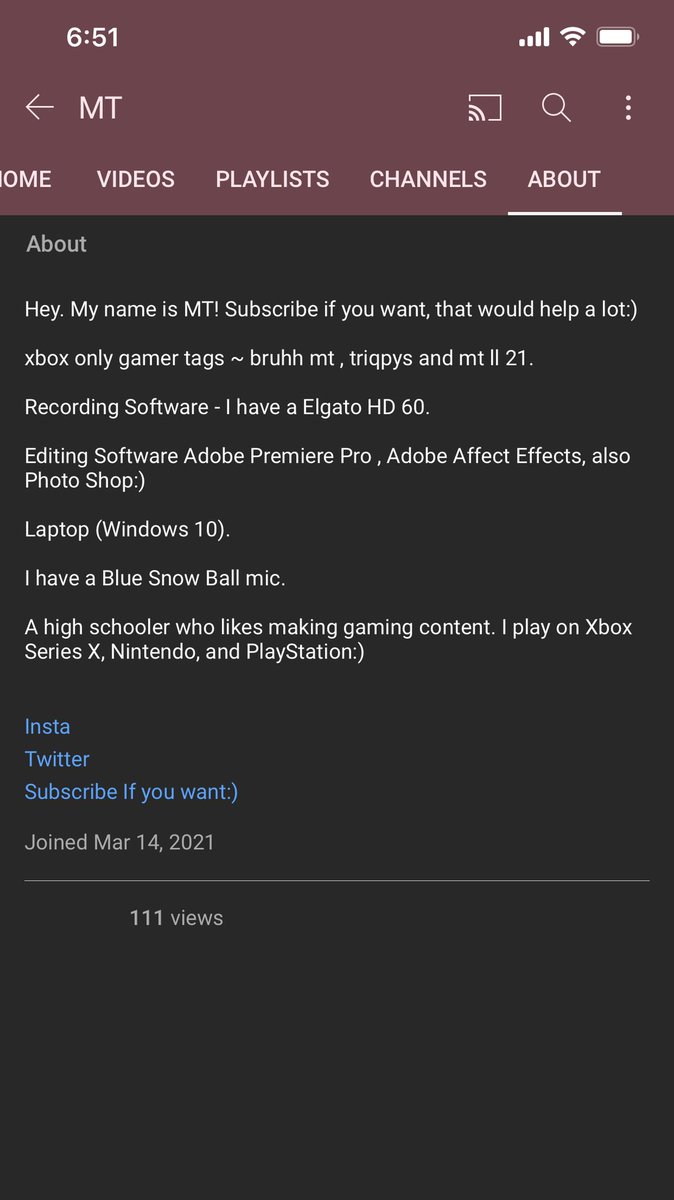
Task: Tap the back arrow icon
Action: coord(39,107)
